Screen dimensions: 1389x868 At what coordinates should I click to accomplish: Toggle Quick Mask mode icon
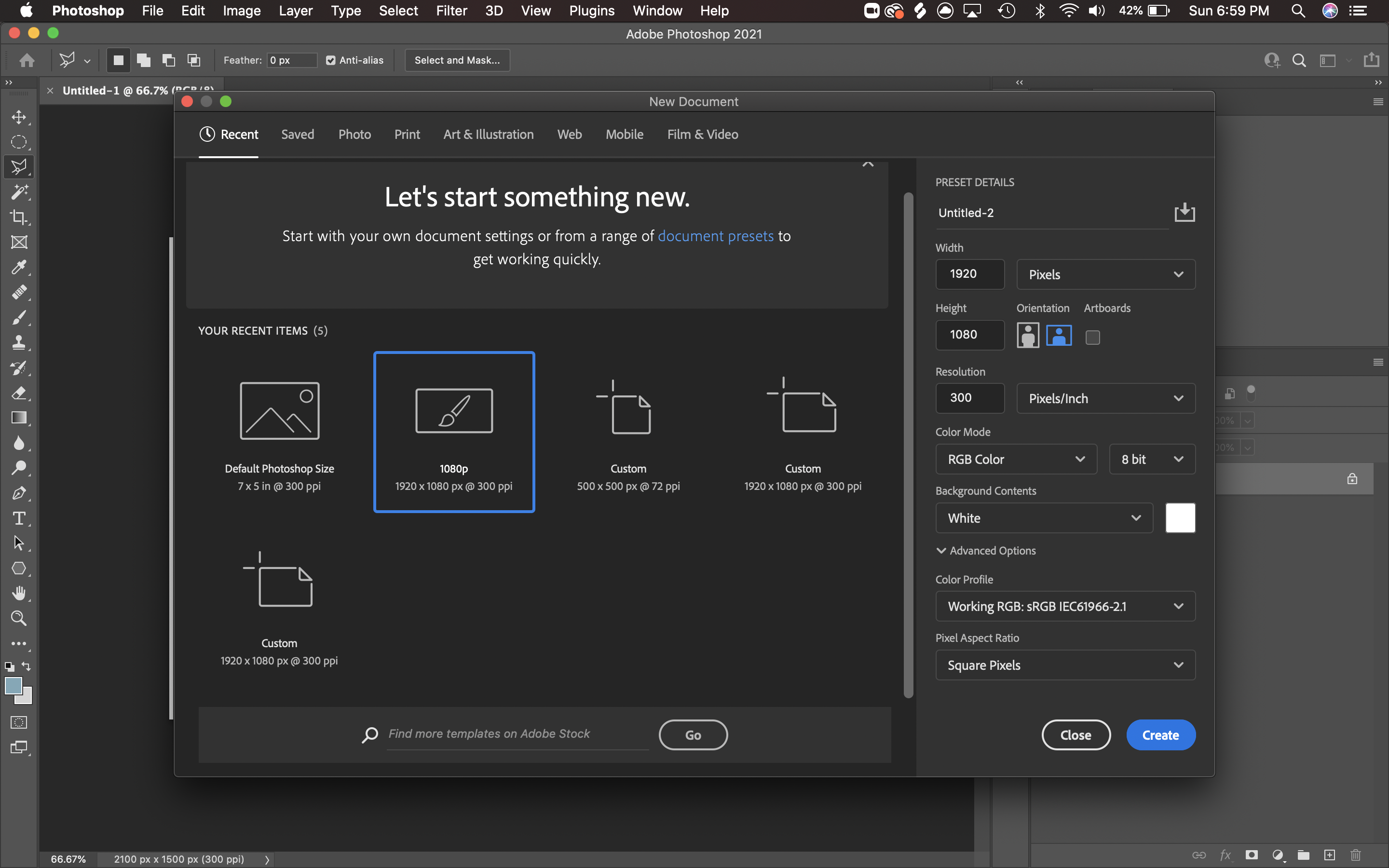point(19,722)
